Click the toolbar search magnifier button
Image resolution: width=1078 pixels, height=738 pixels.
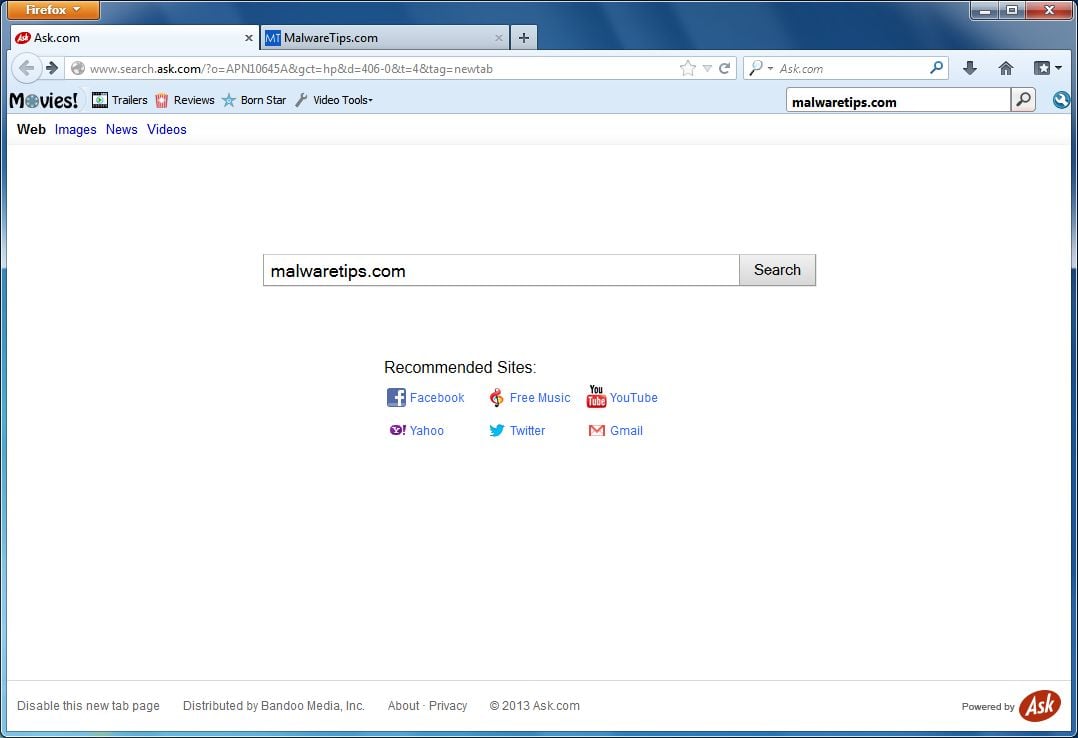pyautogui.click(x=1023, y=100)
